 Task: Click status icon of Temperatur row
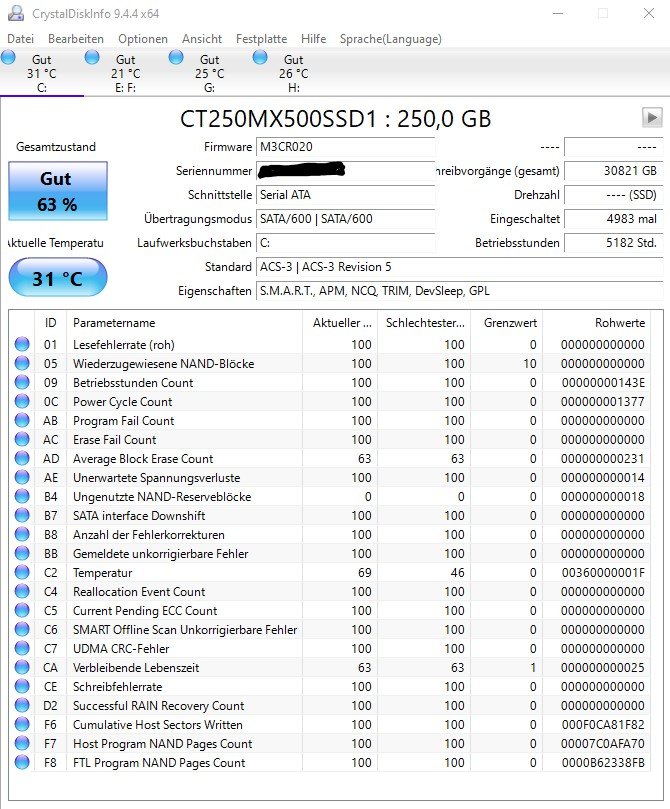(x=22, y=572)
